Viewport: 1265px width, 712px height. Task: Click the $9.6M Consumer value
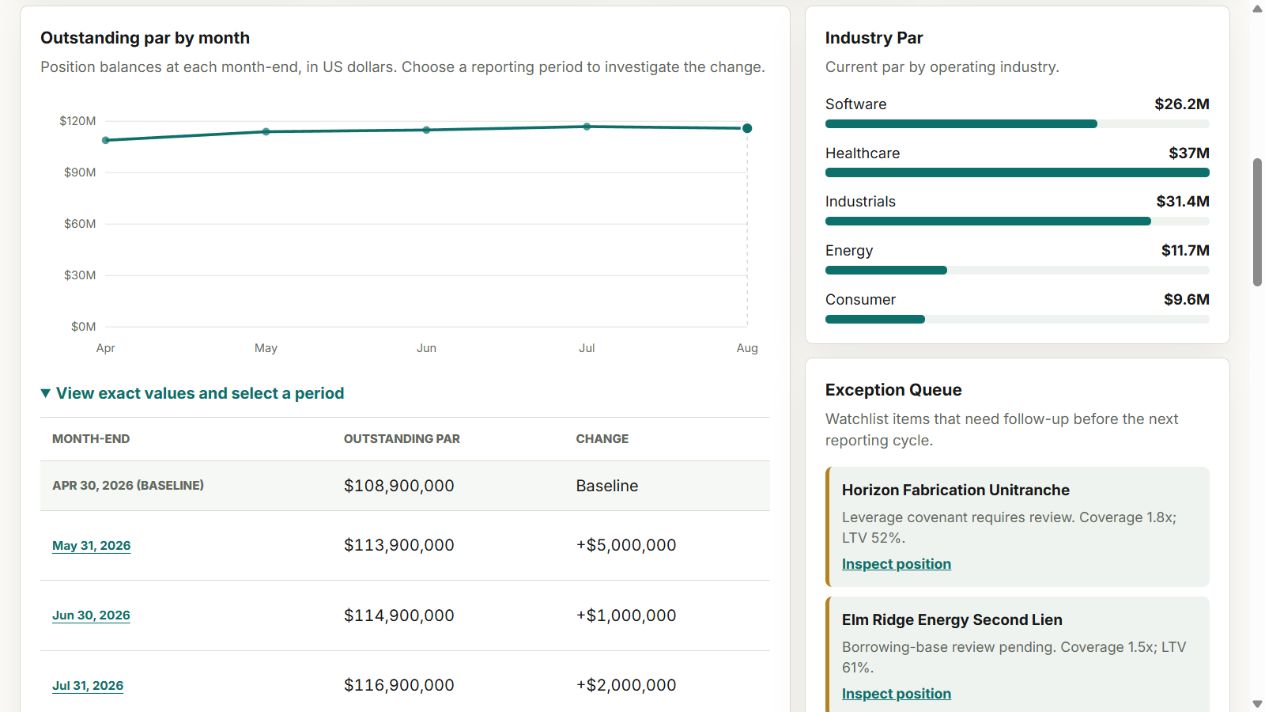[1187, 299]
